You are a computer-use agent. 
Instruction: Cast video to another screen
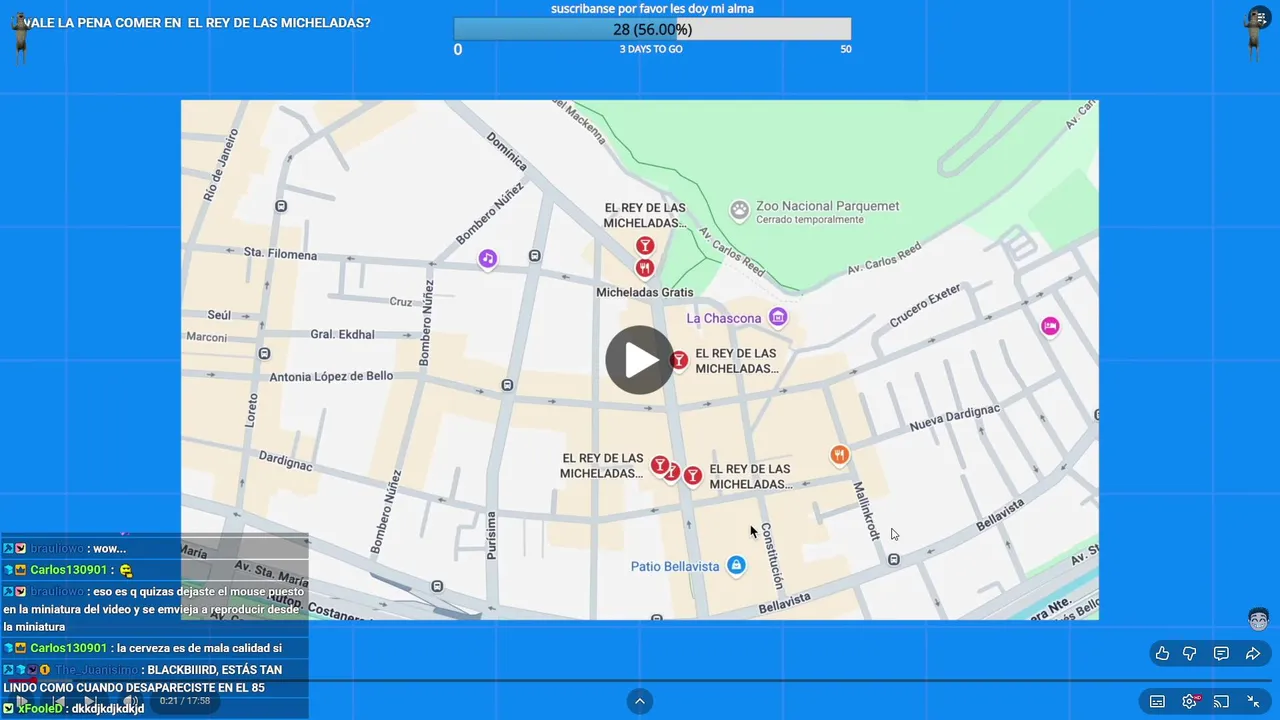point(1221,702)
